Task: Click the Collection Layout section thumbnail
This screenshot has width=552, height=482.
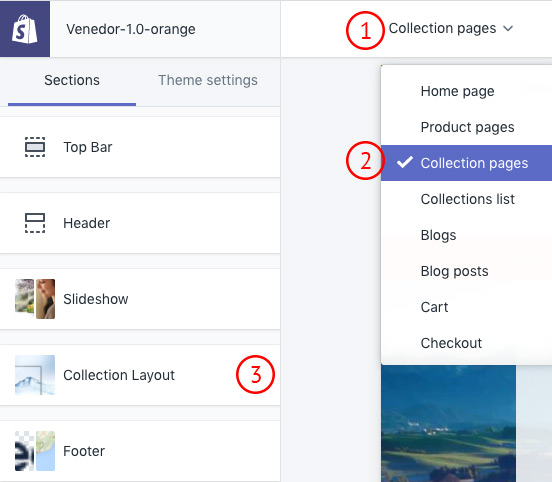Action: [x=35, y=375]
